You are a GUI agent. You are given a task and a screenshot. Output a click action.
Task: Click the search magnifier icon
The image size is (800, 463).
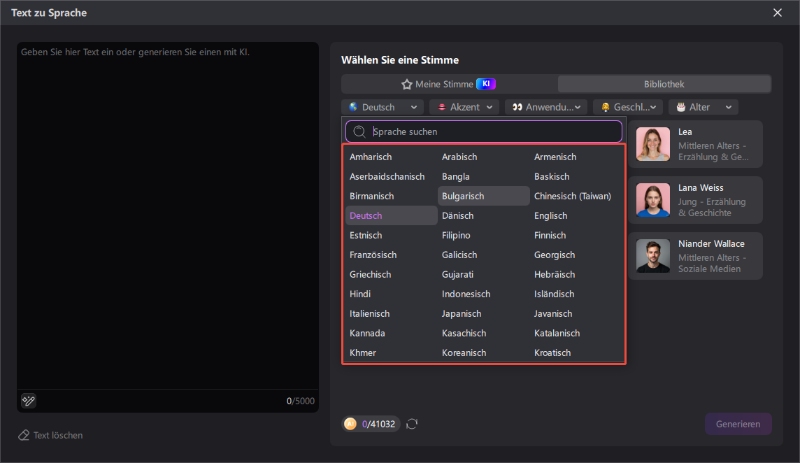pos(359,131)
